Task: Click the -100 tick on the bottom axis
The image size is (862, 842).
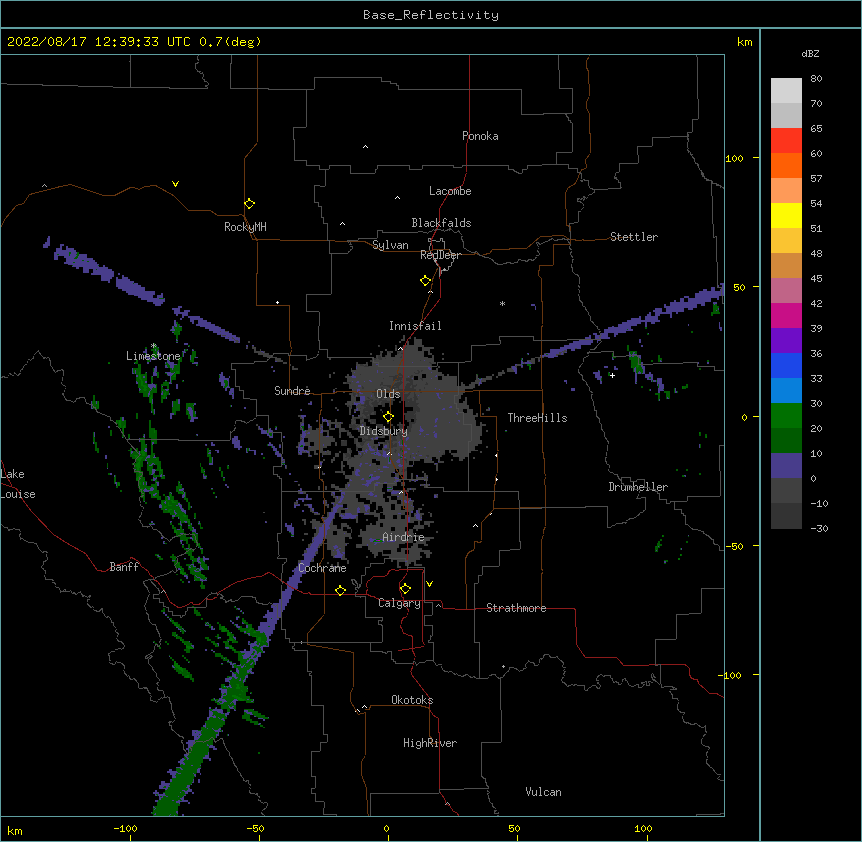Action: 125,828
